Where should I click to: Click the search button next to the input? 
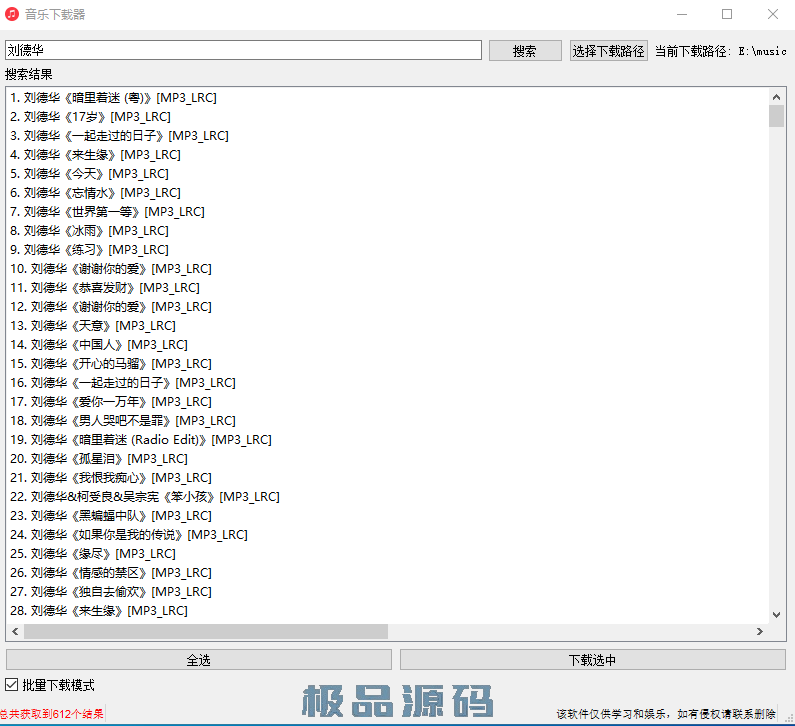pos(525,51)
